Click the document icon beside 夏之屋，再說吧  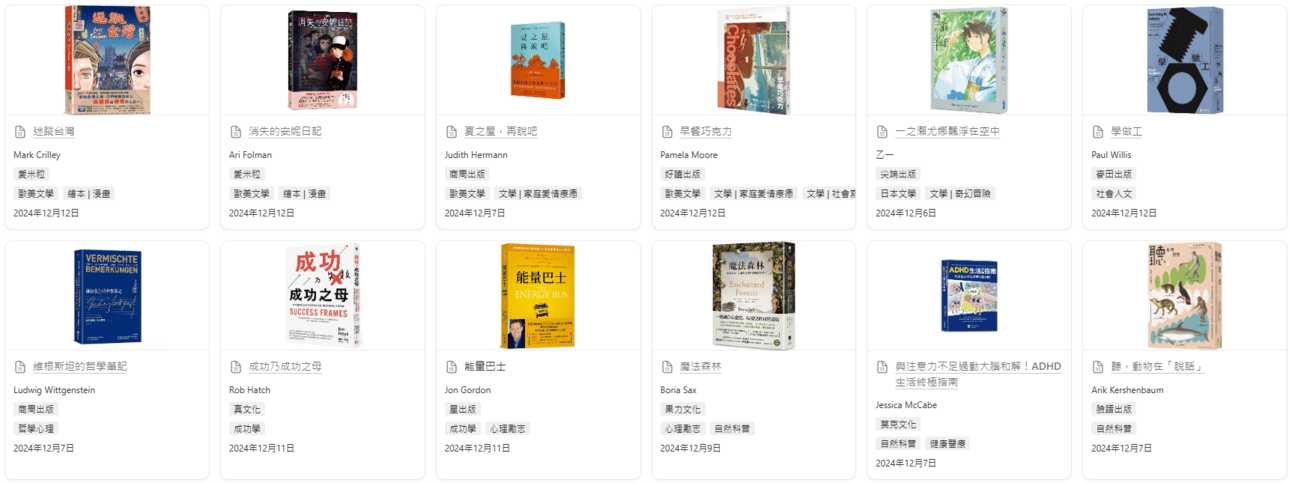click(452, 132)
